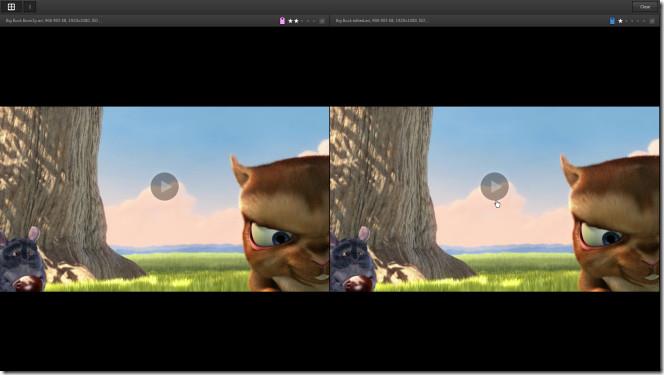Play the left video preview
The height and width of the screenshot is (375, 664).
[164, 186]
